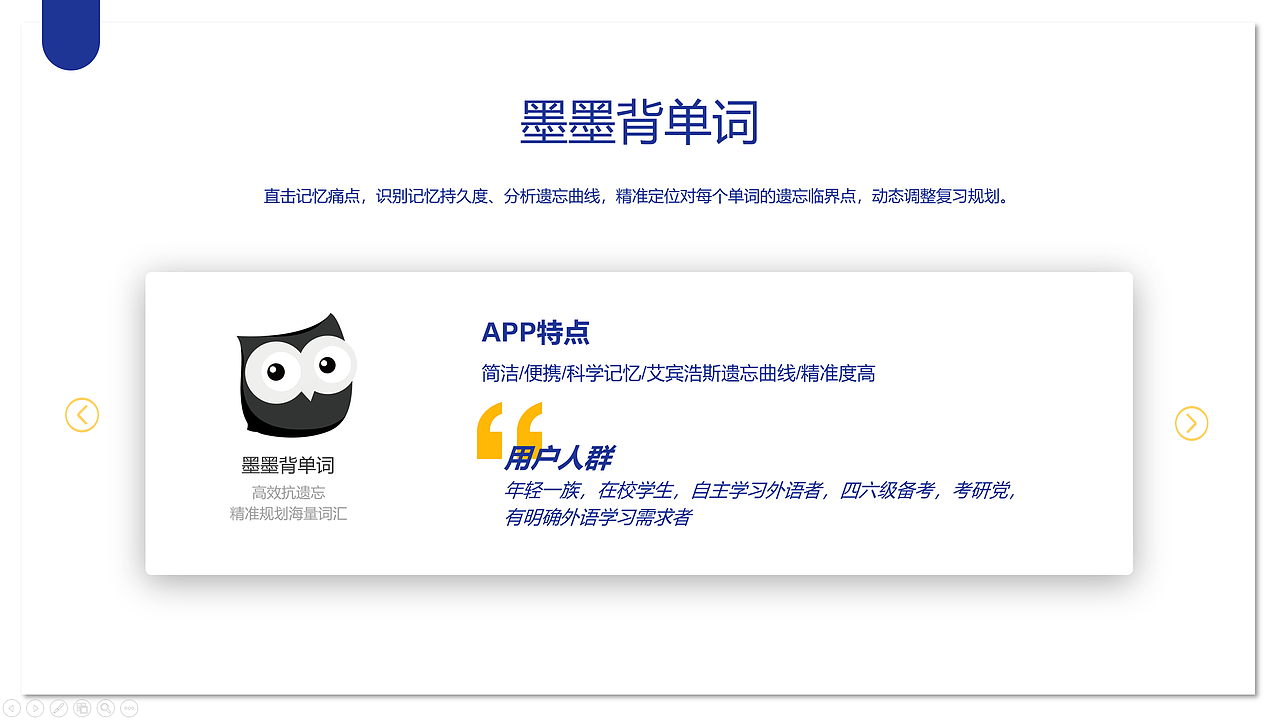Click the blue bookmark ribbon shape
This screenshot has height=720, width=1280.
tap(70, 30)
